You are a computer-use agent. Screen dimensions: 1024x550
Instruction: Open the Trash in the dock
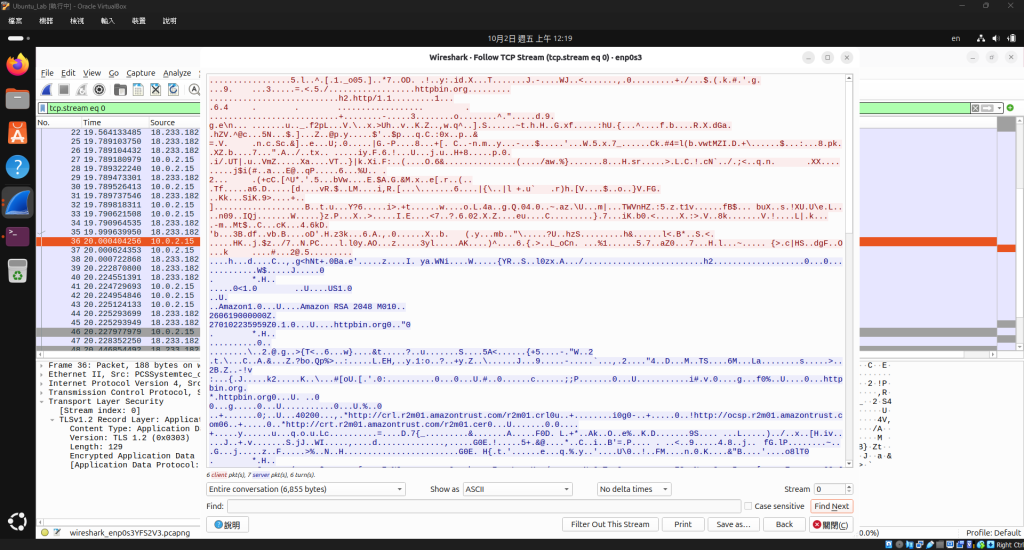(x=18, y=270)
